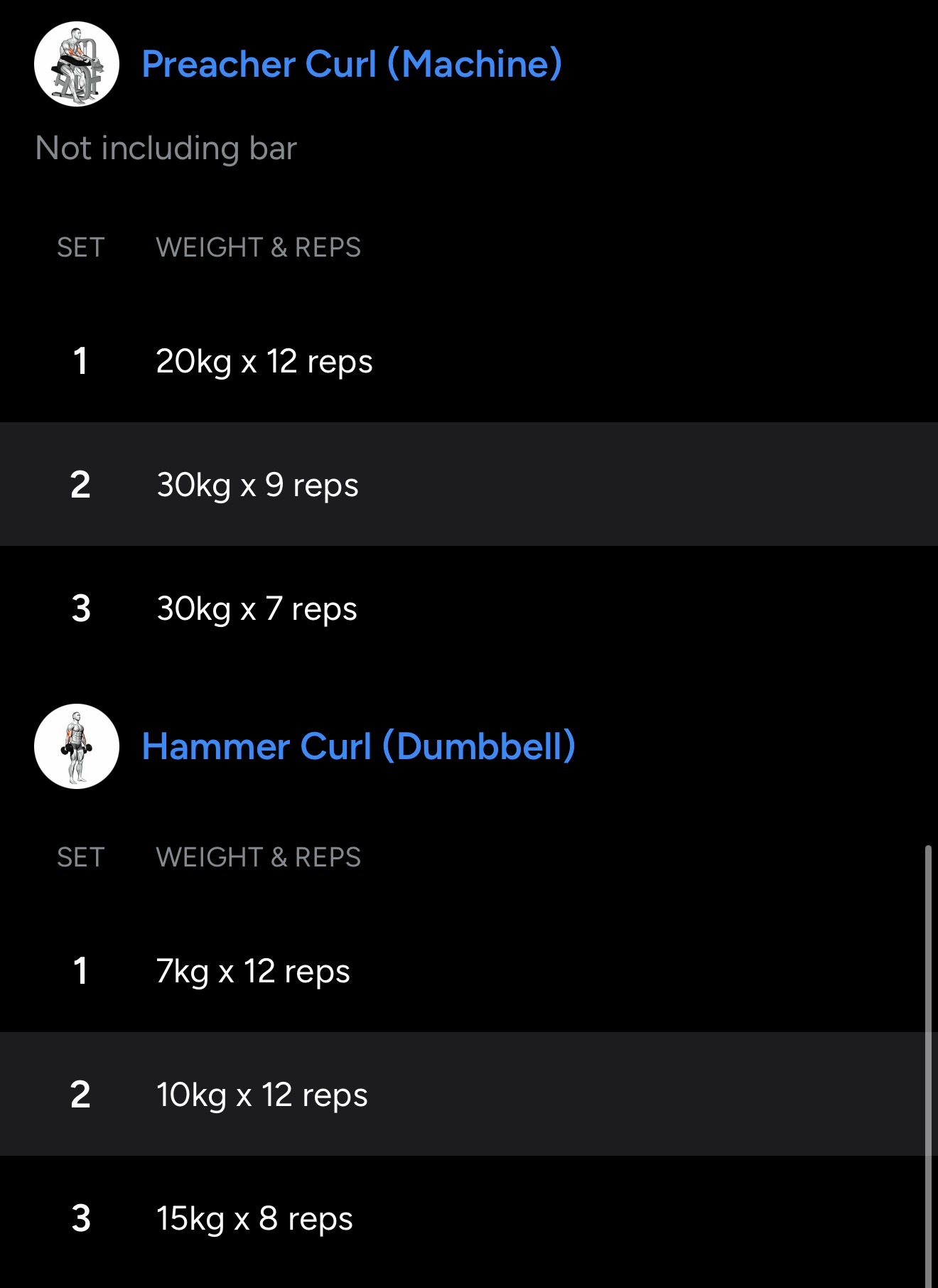Screen dimensions: 938x1288
Task: Tap the 30kg x 9 reps entry
Action: 257,485
